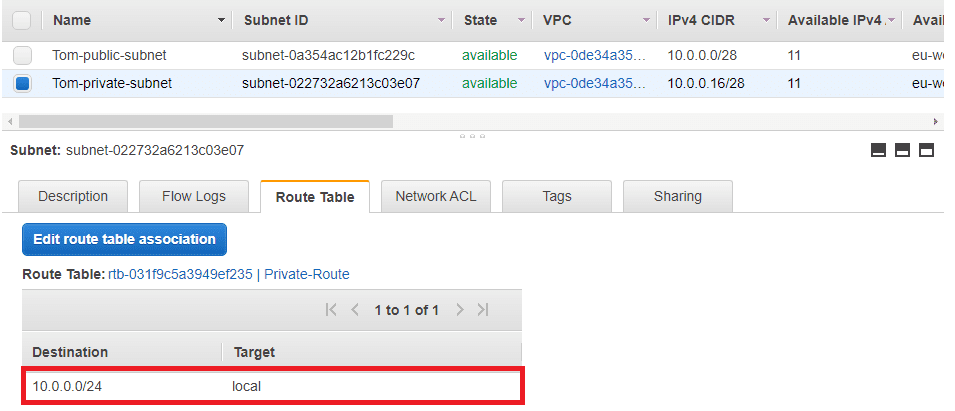Screen dimensions: 955x411
Task: Select the middle split panel layout icon
Action: (903, 150)
